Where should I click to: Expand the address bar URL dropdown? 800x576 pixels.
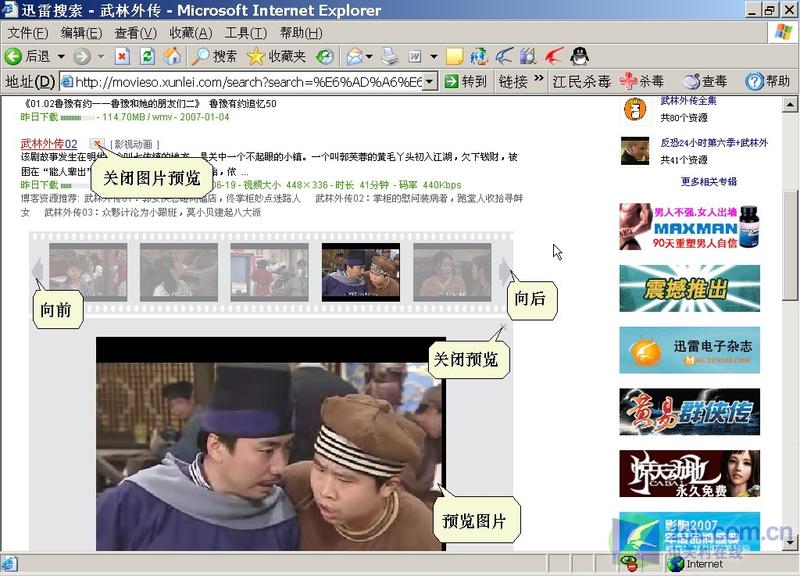(430, 81)
